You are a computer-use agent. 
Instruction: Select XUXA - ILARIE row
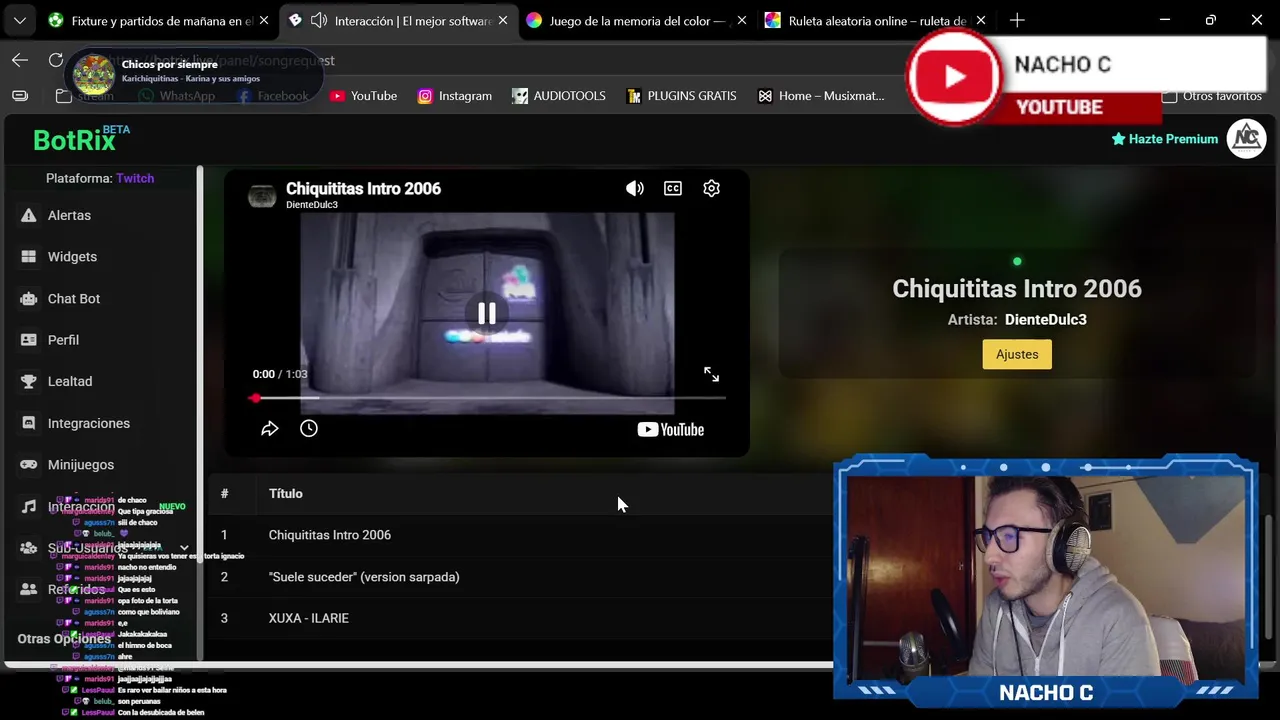(520, 618)
